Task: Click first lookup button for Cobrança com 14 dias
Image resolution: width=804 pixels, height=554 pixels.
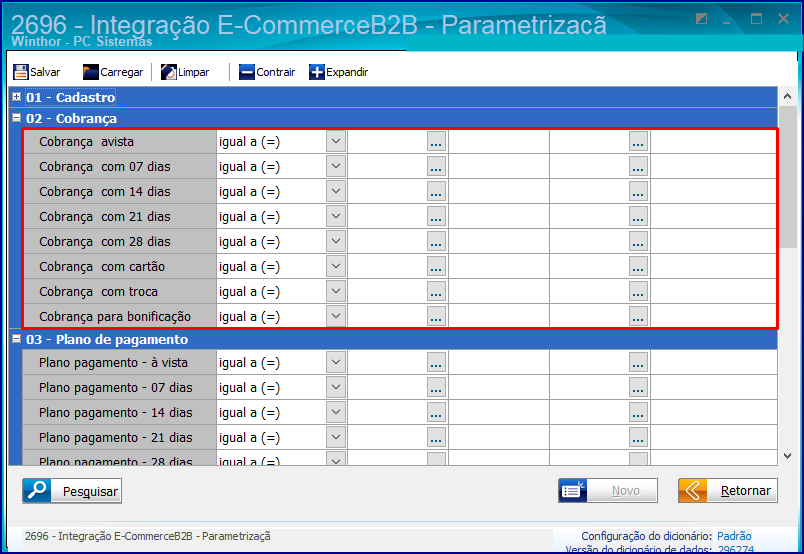Action: point(436,191)
